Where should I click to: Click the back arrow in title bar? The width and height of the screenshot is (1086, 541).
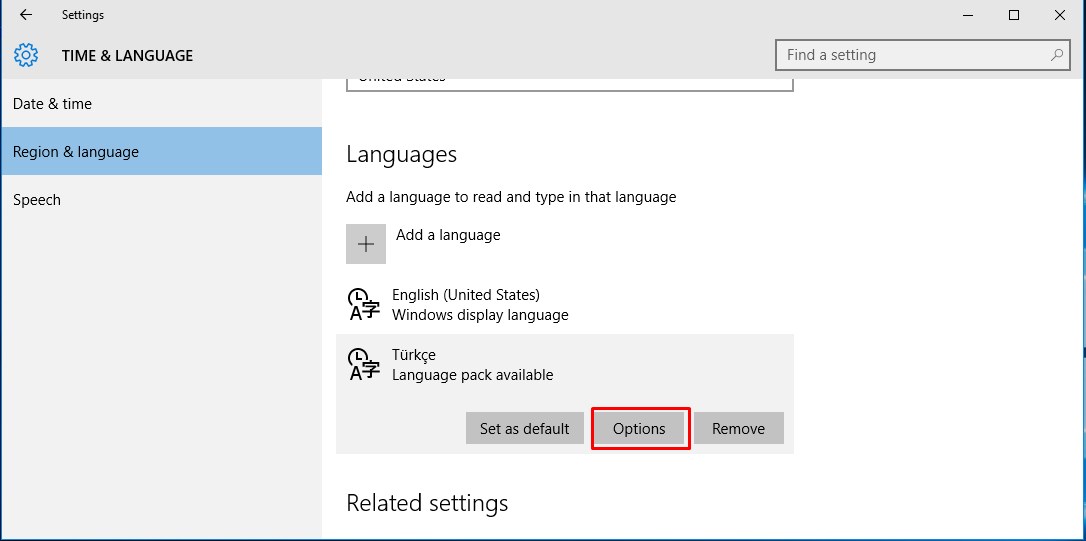click(x=26, y=15)
